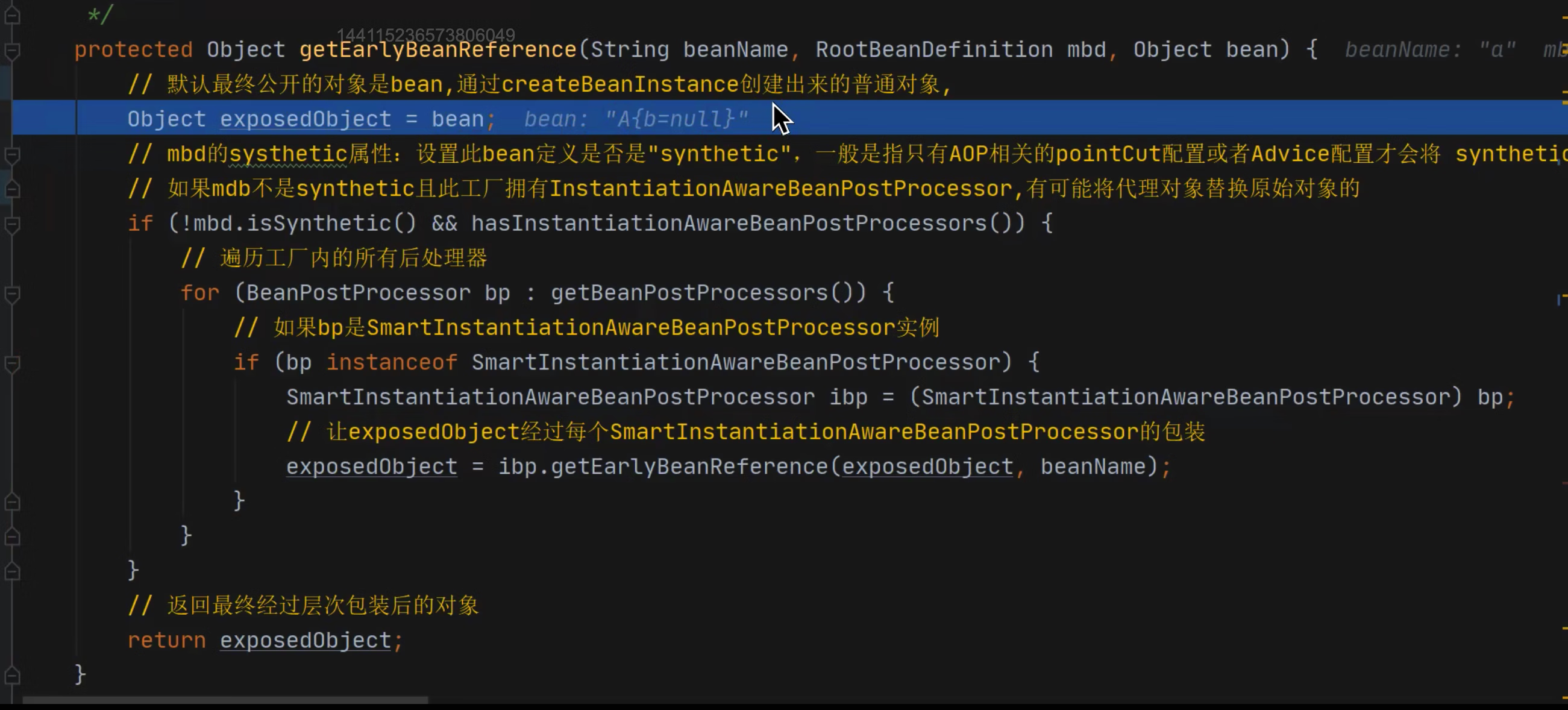Click 'createBeanInstance' in the first comment
Screen dimensions: 1568x710
click(x=620, y=84)
